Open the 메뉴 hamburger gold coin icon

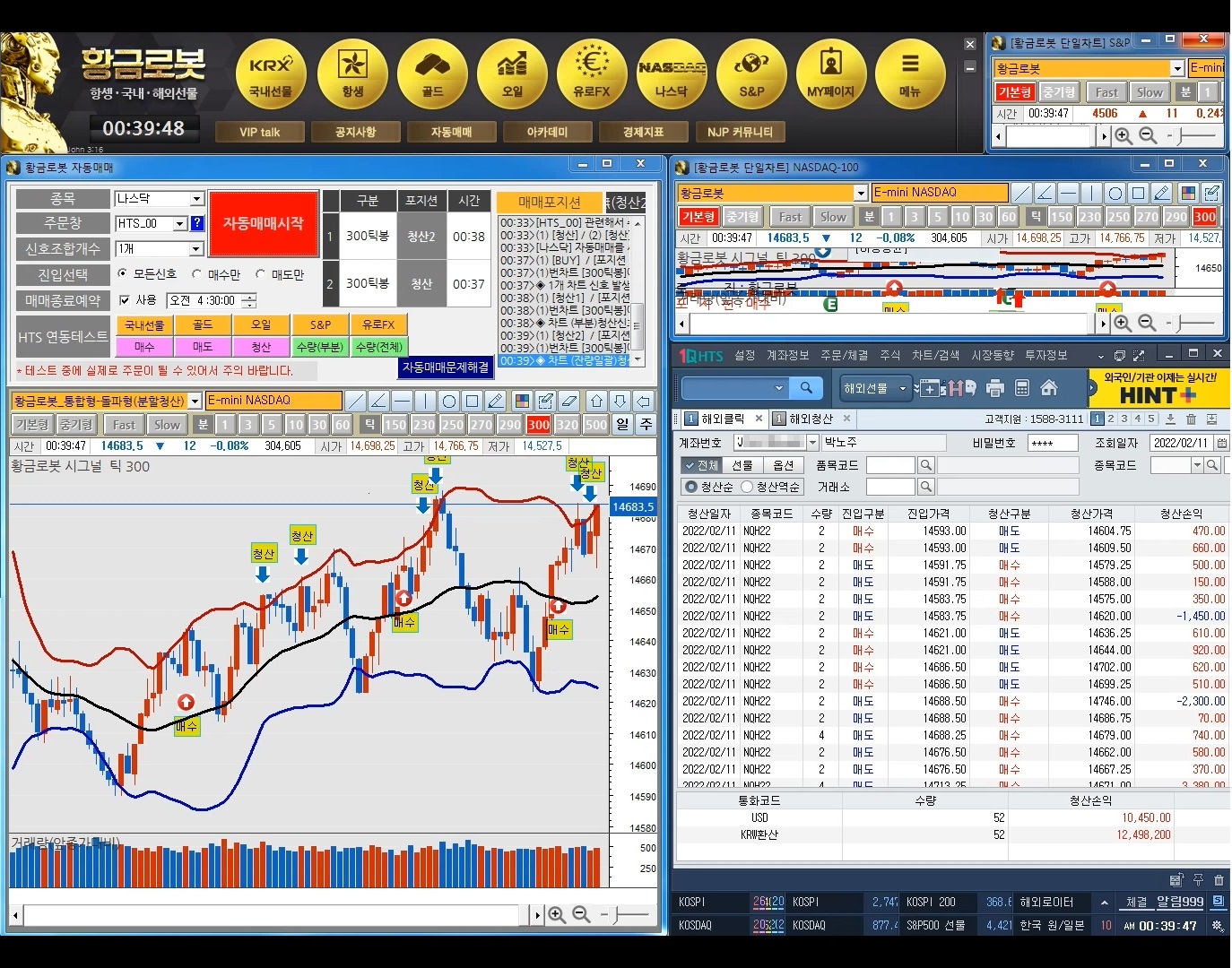click(910, 73)
